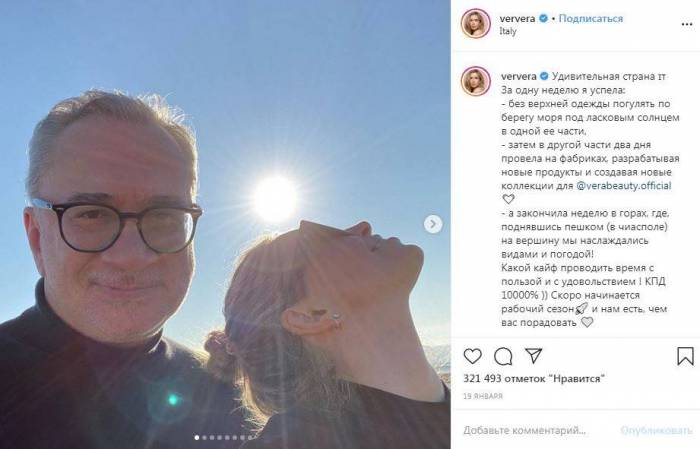Screen dimensions: 700x449
Task: View list of 321 493 likes
Action: (534, 378)
